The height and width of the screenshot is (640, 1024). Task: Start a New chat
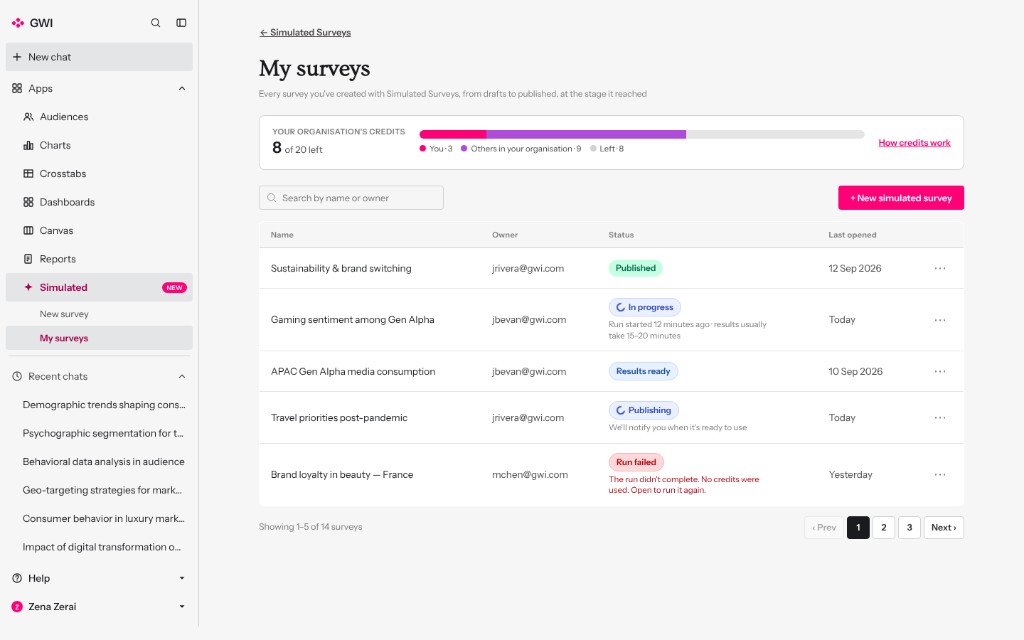tap(99, 57)
